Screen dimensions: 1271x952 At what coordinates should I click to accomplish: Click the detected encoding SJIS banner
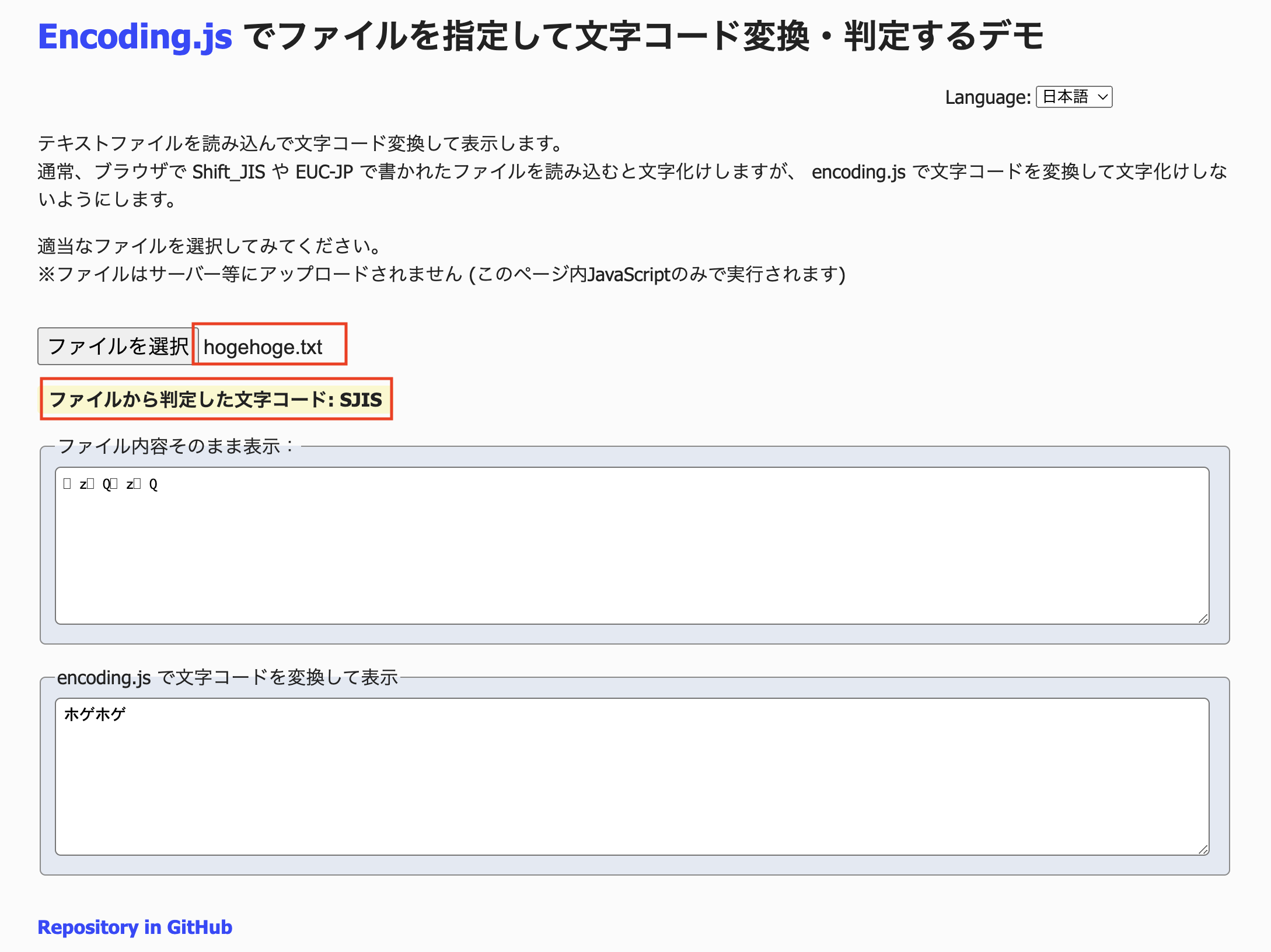[x=216, y=400]
